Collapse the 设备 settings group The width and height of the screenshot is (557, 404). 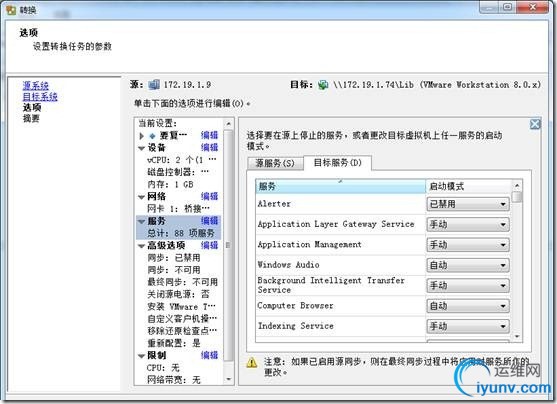tap(141, 148)
